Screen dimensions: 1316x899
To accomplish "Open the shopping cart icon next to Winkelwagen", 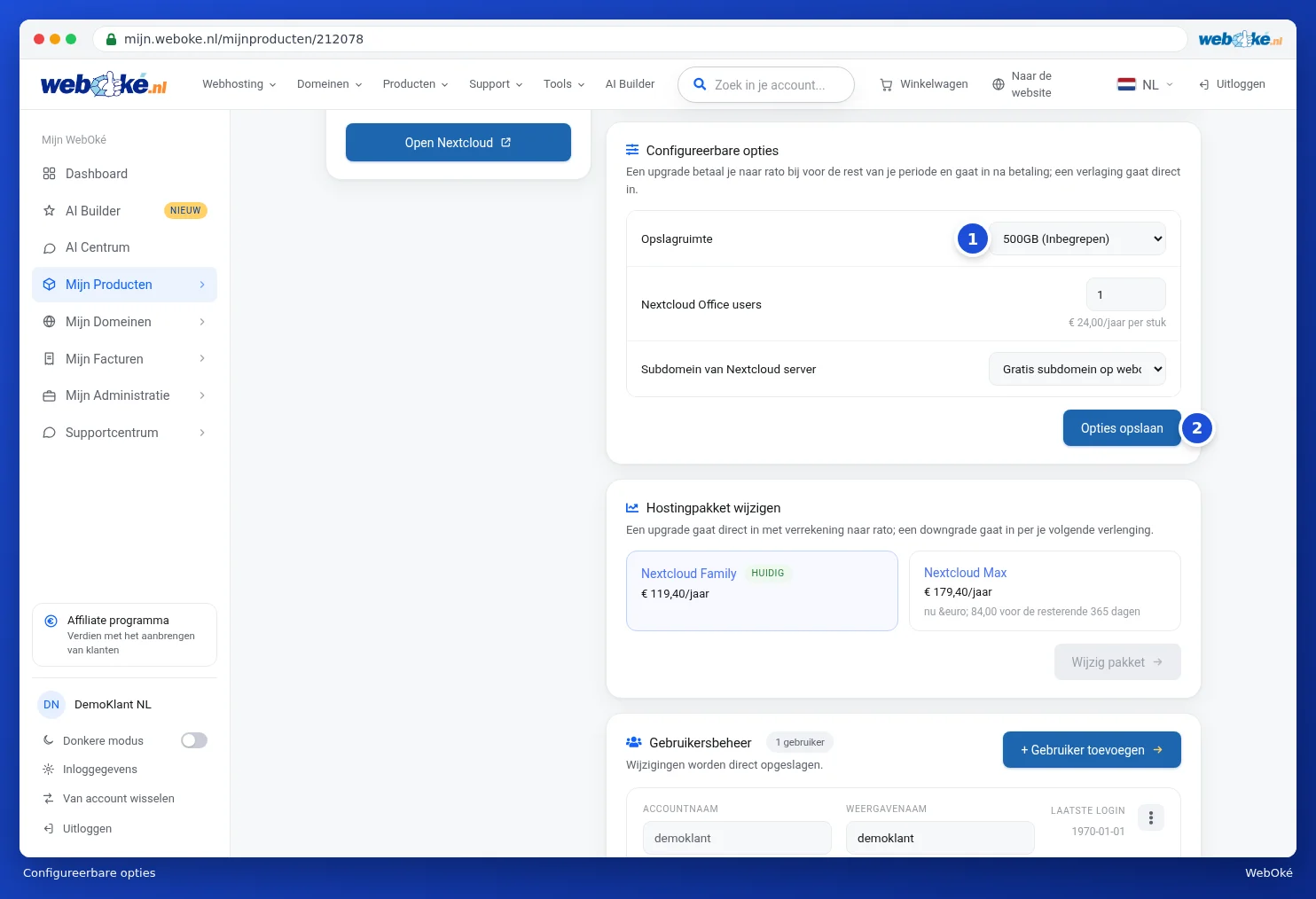I will [886, 85].
